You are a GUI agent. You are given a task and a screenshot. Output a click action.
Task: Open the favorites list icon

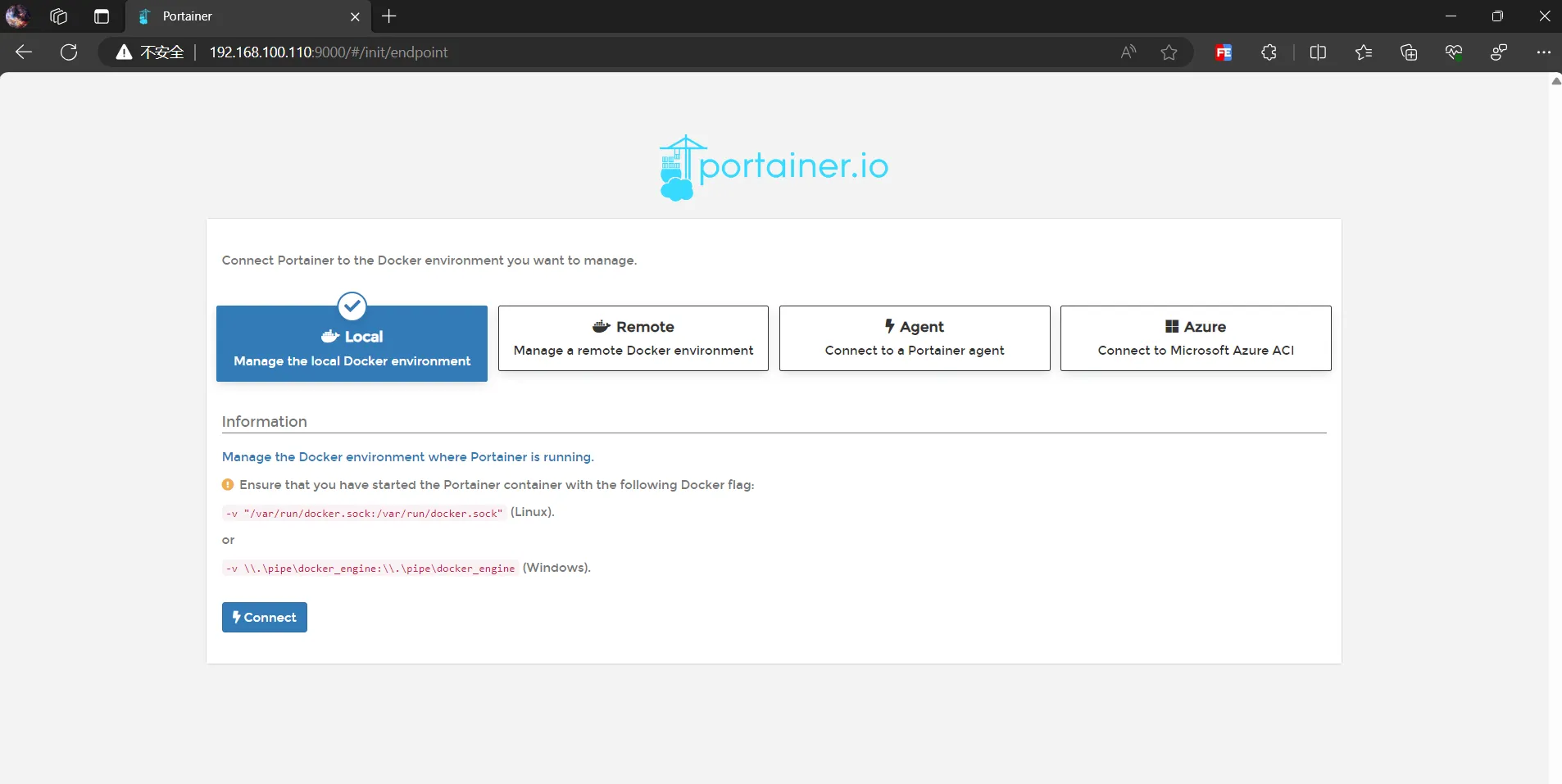(1364, 52)
